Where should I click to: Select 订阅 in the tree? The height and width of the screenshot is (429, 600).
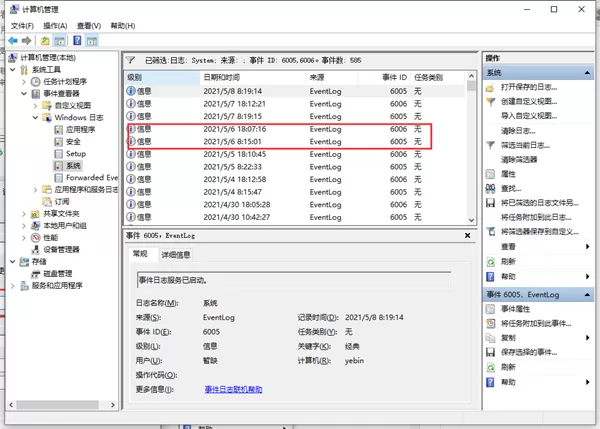pos(61,201)
